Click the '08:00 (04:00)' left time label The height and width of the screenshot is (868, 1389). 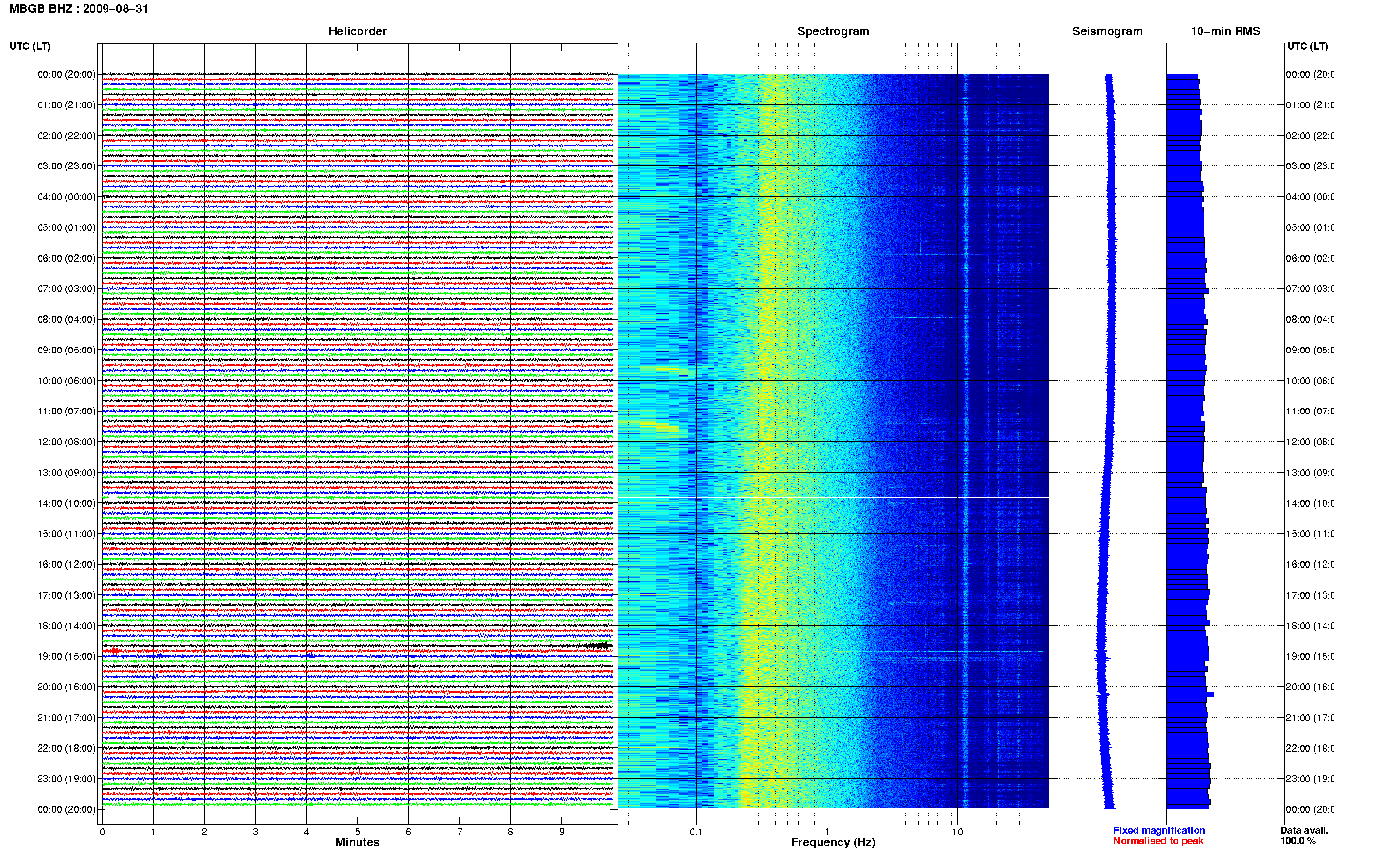[66, 319]
